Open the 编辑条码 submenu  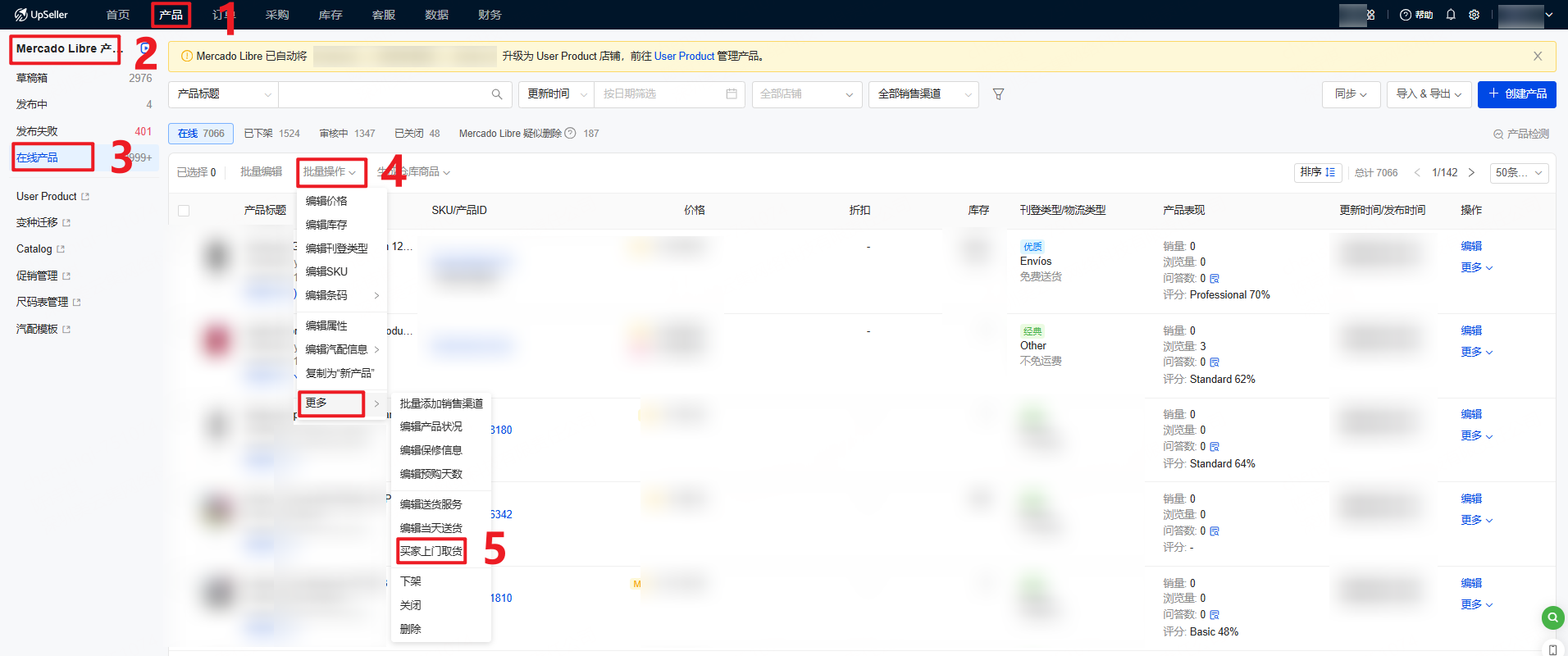(341, 295)
